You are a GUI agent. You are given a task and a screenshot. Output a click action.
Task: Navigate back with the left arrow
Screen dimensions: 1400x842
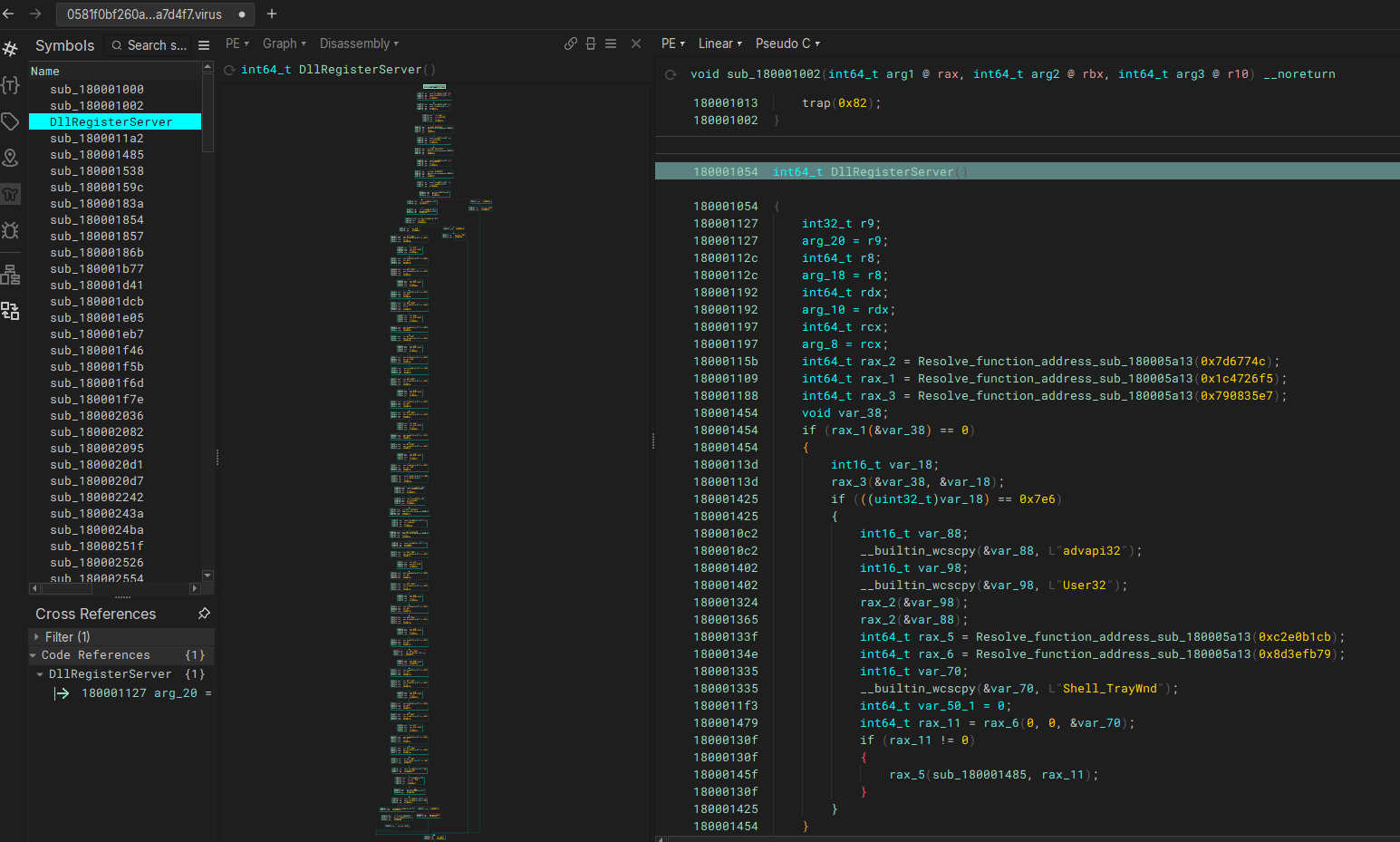(x=9, y=14)
